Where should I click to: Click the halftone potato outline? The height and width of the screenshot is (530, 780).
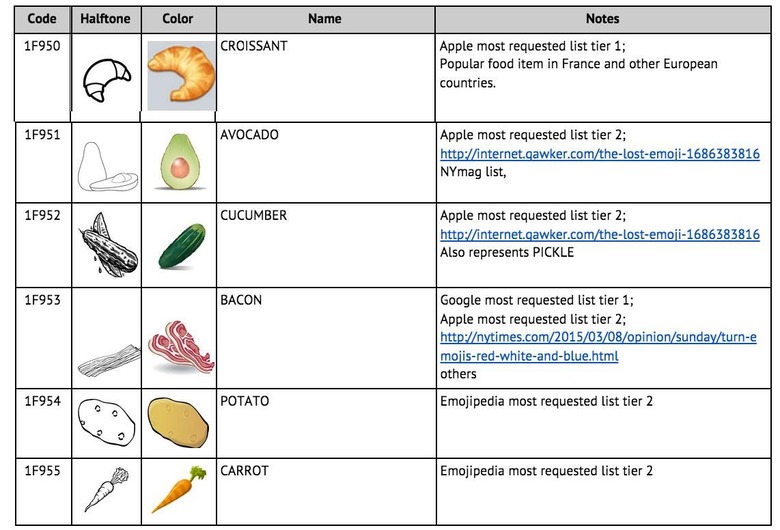coord(106,423)
